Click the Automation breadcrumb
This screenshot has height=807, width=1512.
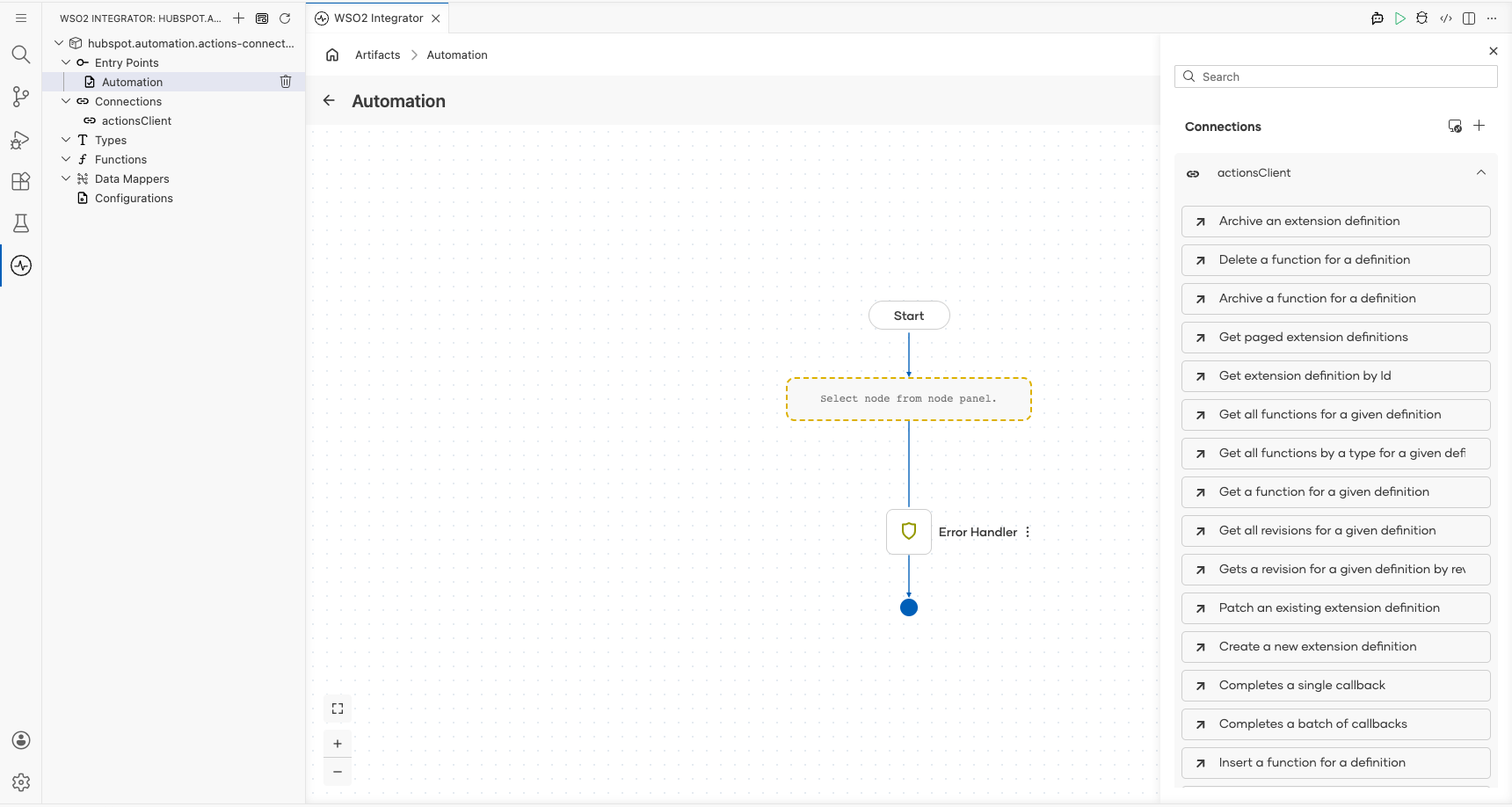[x=457, y=55]
